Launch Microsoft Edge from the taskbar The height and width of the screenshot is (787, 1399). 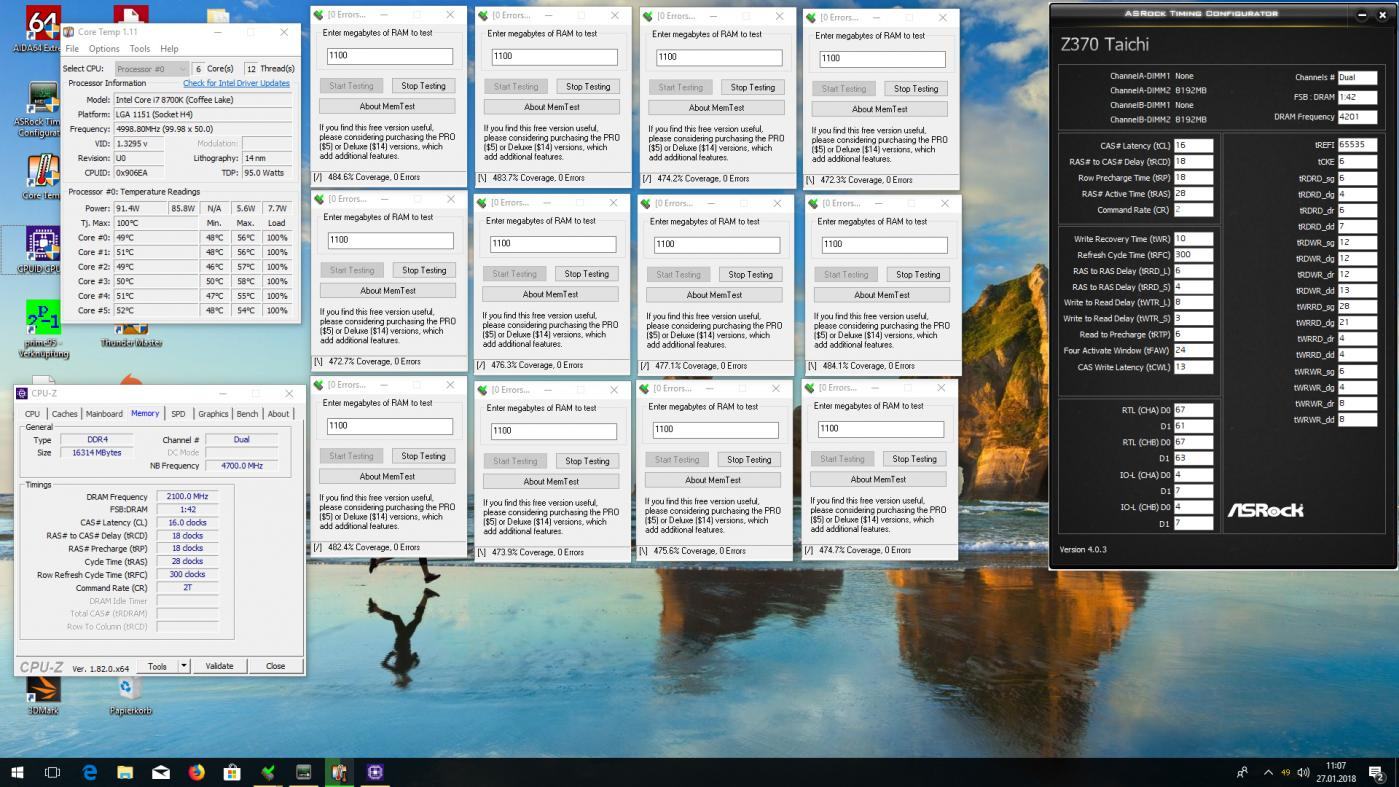tap(89, 772)
